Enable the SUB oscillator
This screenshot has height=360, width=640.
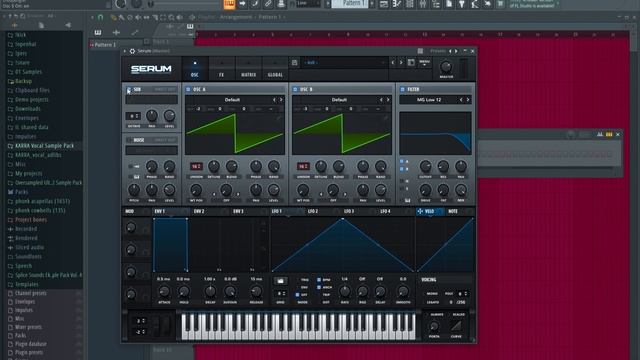[x=129, y=89]
